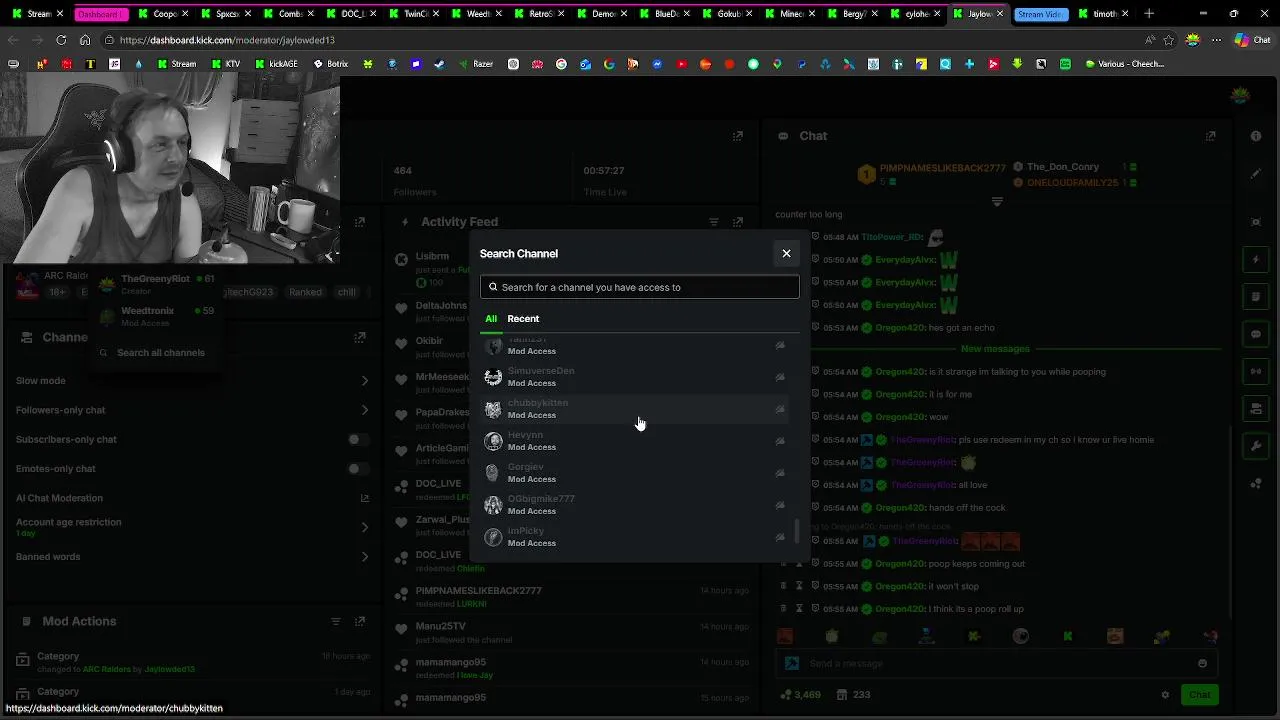Open the emoji picker in the chat box

pos(1202,663)
